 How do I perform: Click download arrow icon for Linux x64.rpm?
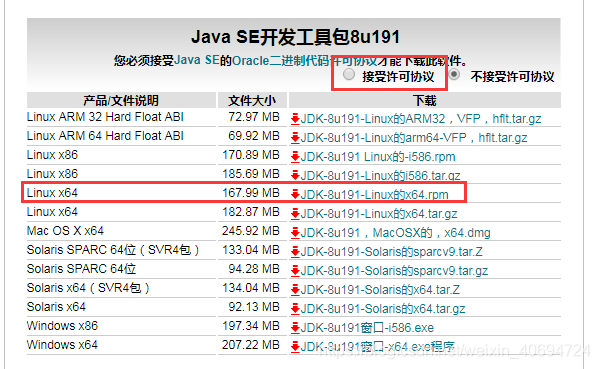(x=295, y=194)
